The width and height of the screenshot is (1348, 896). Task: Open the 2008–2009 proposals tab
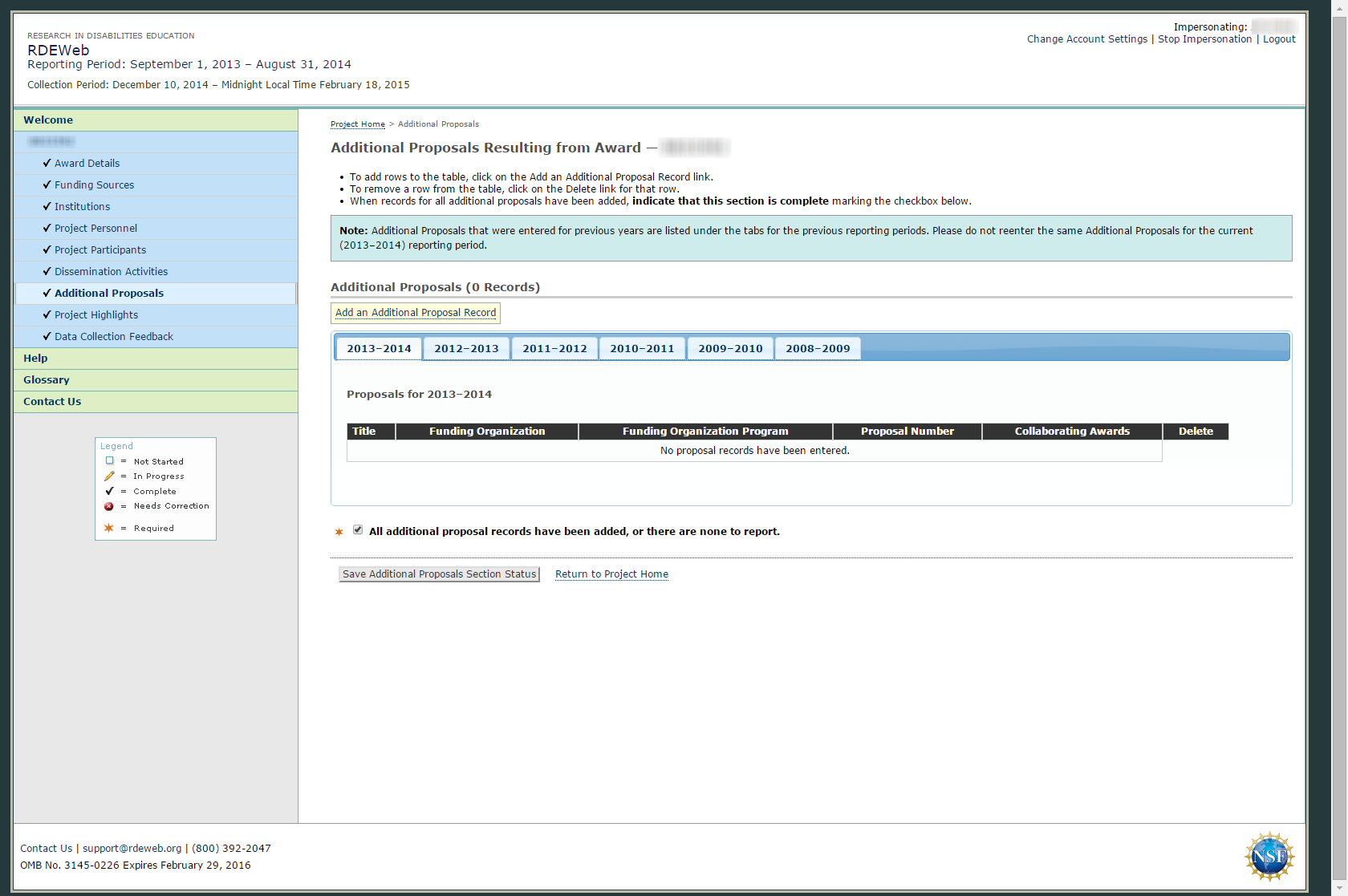point(818,349)
